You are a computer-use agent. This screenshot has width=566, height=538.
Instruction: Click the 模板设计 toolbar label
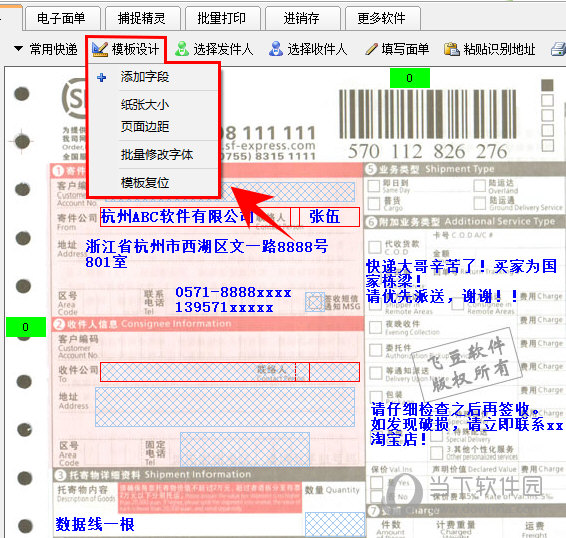(135, 49)
